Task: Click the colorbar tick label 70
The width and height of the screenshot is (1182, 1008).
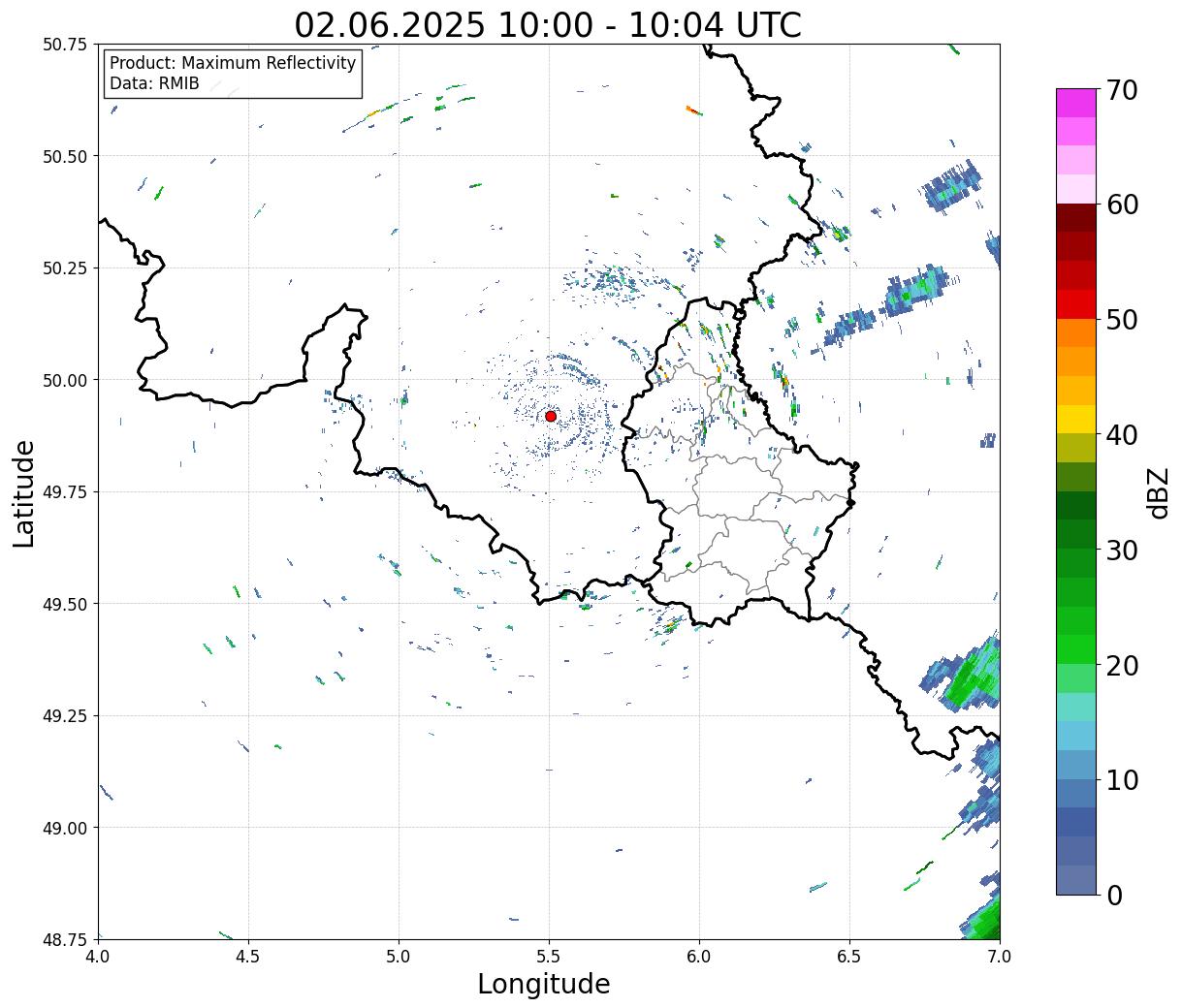Action: (x=1122, y=90)
